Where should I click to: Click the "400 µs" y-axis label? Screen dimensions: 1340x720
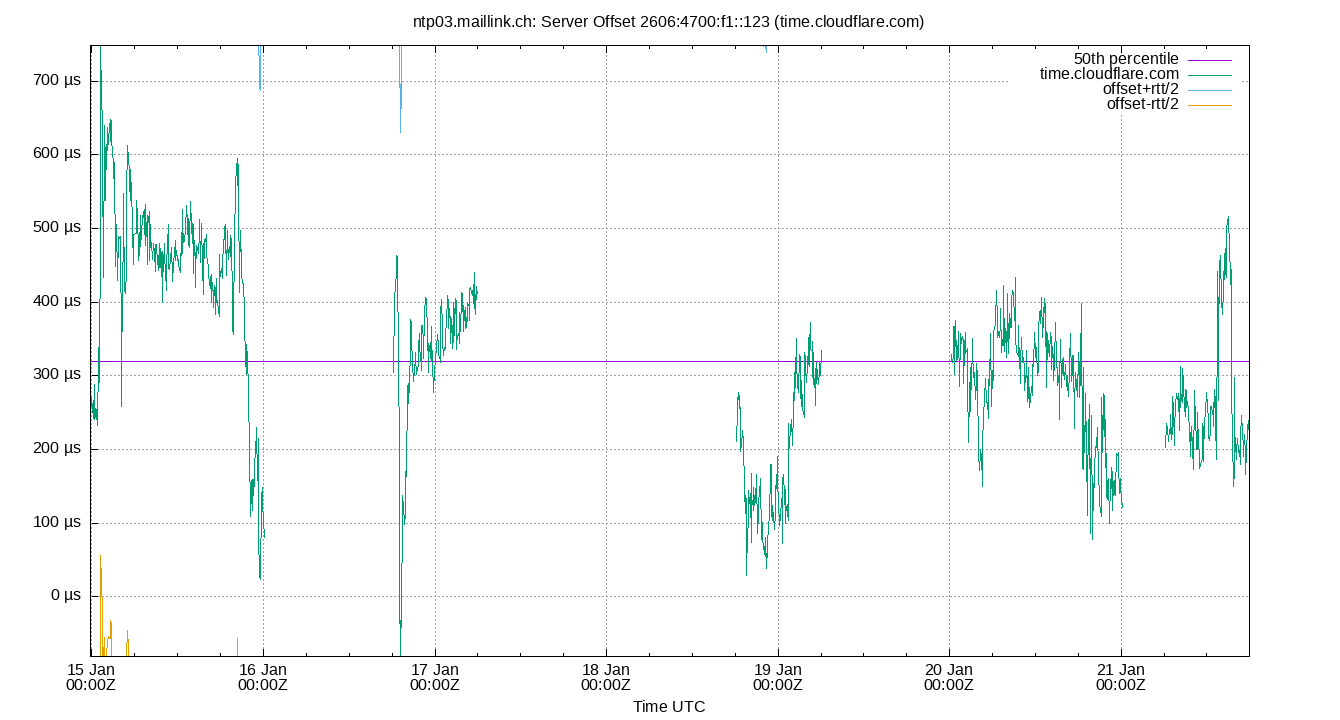pyautogui.click(x=58, y=302)
